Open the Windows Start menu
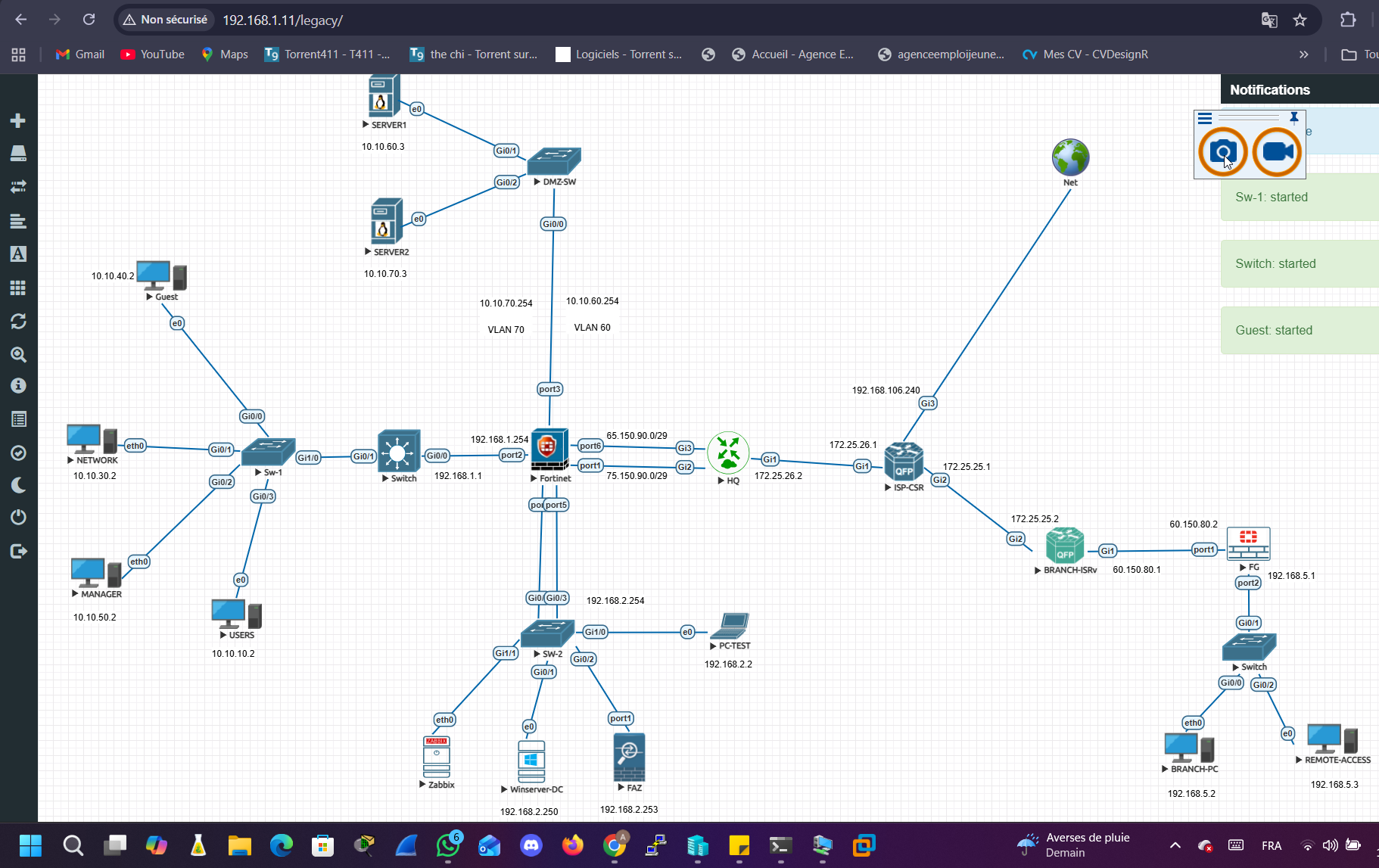Viewport: 1379px width, 868px height. pyautogui.click(x=31, y=845)
